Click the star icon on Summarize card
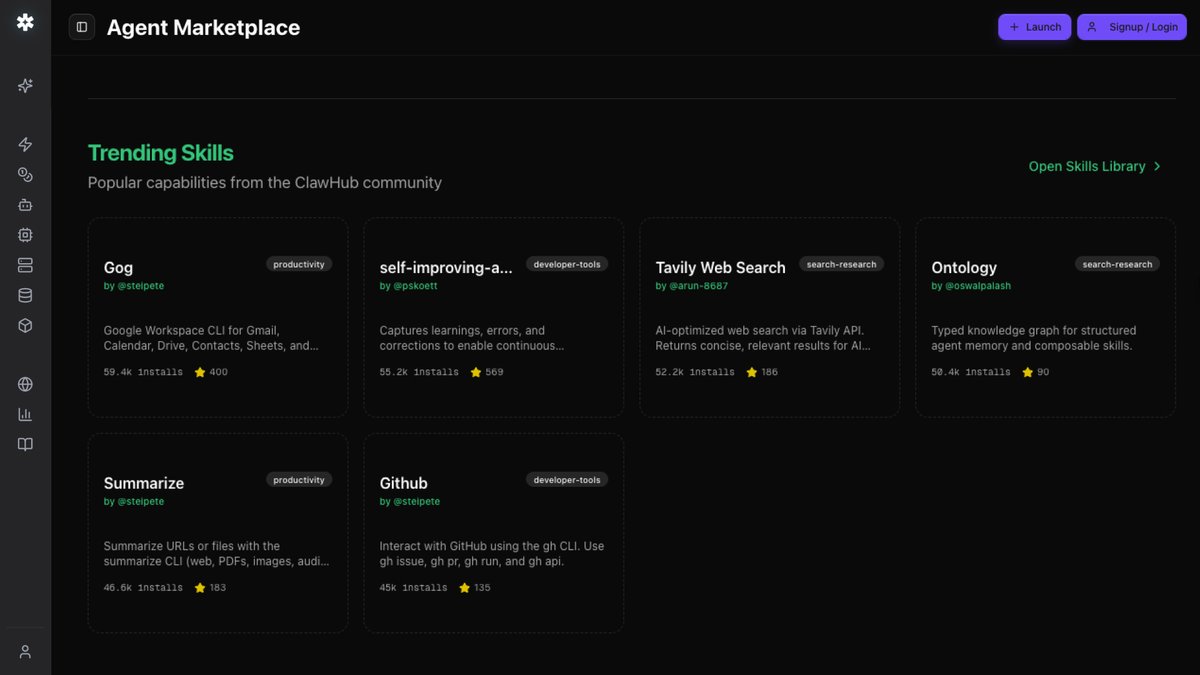 [199, 588]
